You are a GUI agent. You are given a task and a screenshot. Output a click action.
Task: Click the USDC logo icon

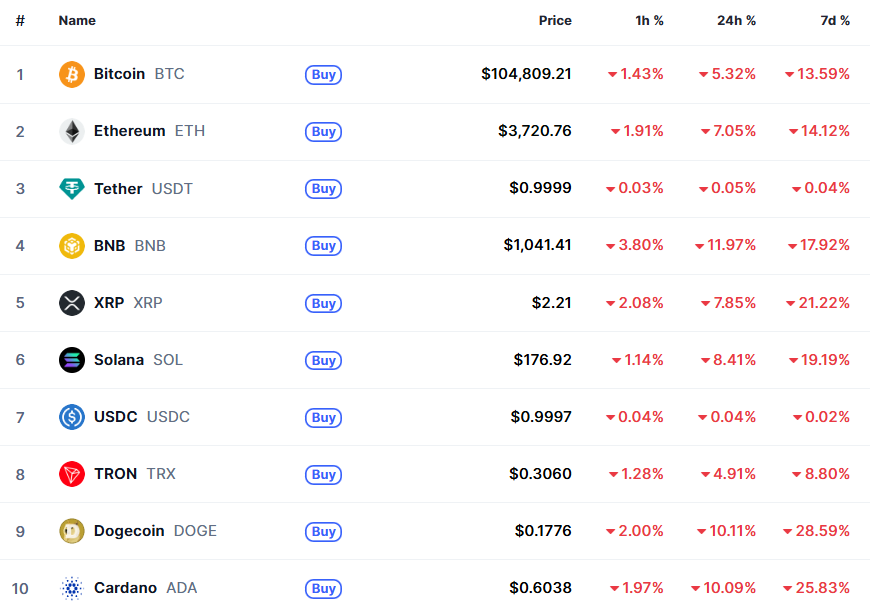coord(72,417)
